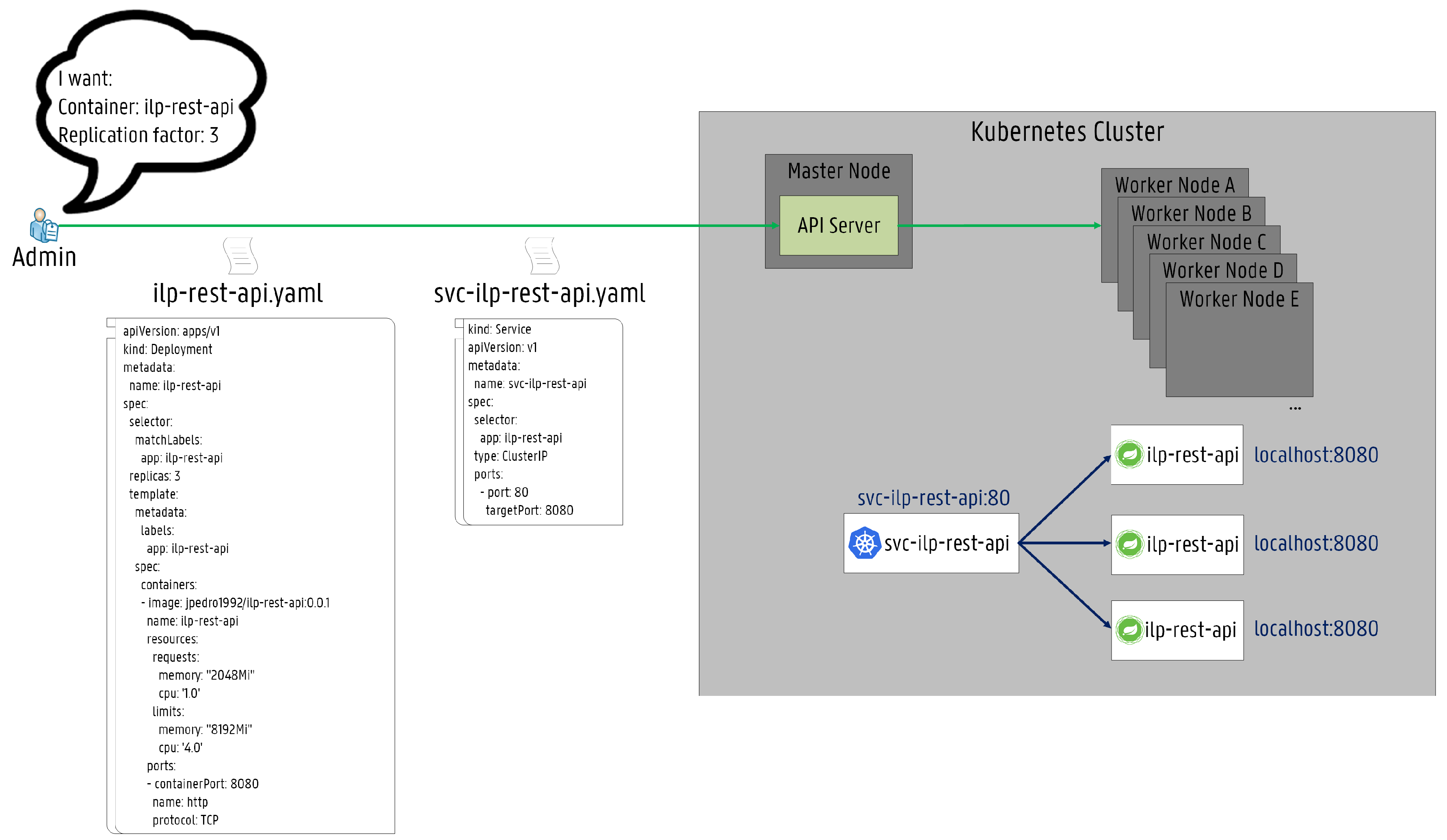This screenshot has height=840, width=1447.
Task: Select the Master Node label
Action: [838, 171]
